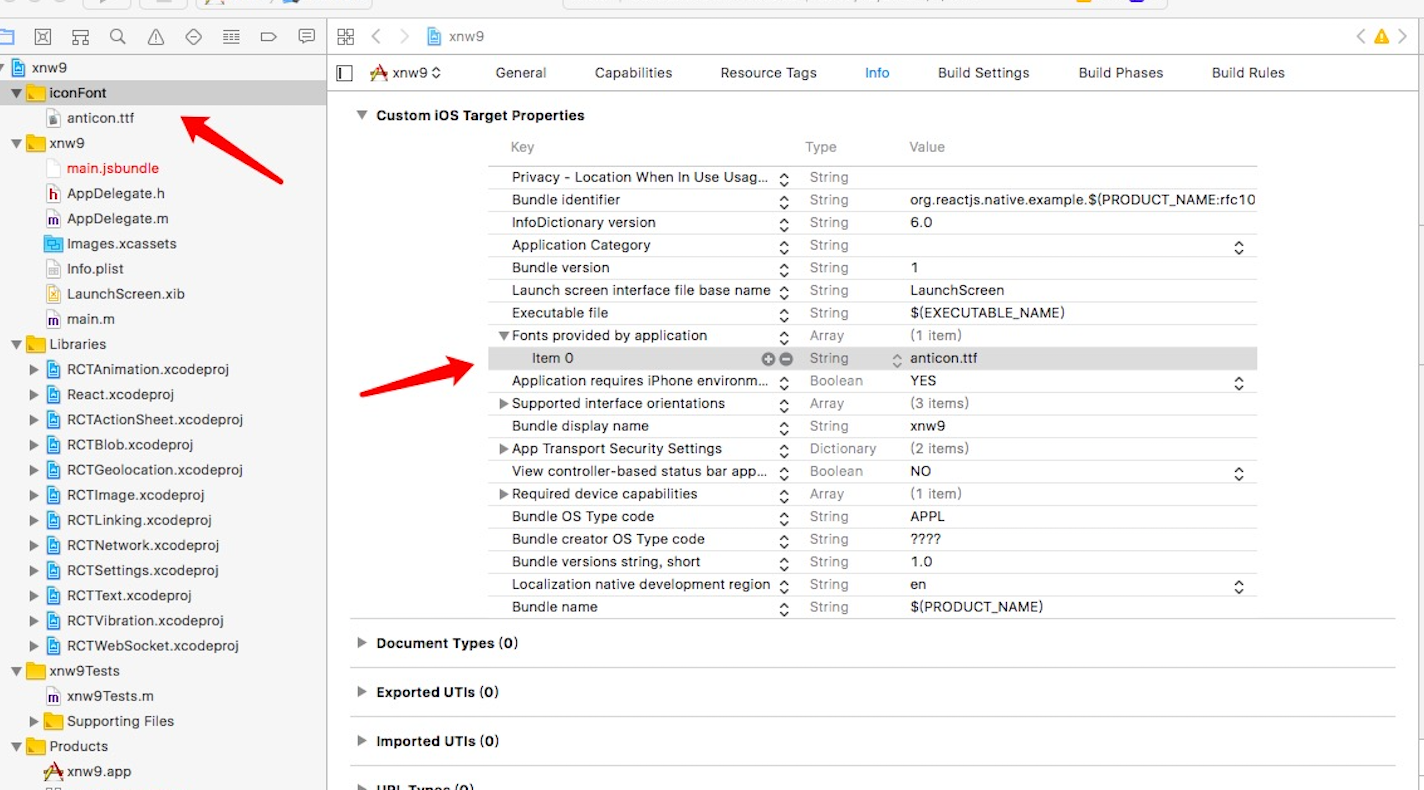Screen dimensions: 1424x790
Task: Open xnw9Tests.m file
Action: tap(110, 696)
